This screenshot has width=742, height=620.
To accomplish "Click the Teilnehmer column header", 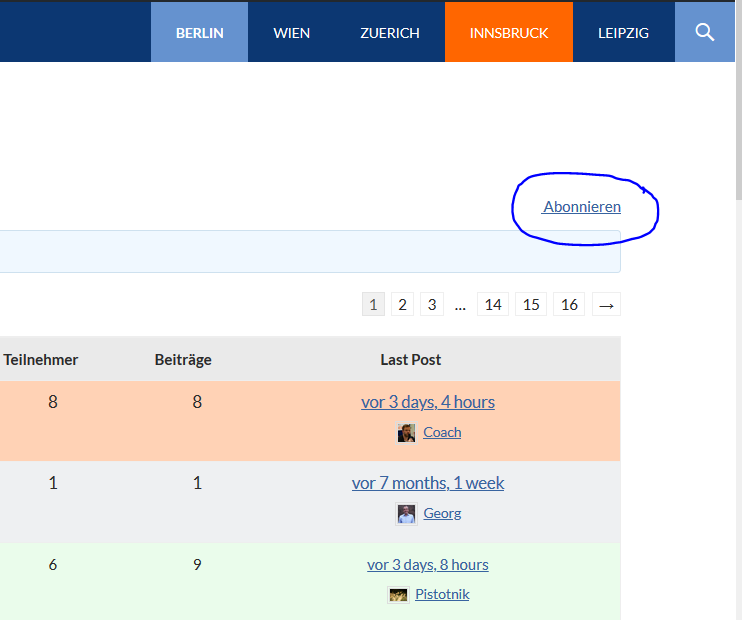I will pyautogui.click(x=41, y=360).
